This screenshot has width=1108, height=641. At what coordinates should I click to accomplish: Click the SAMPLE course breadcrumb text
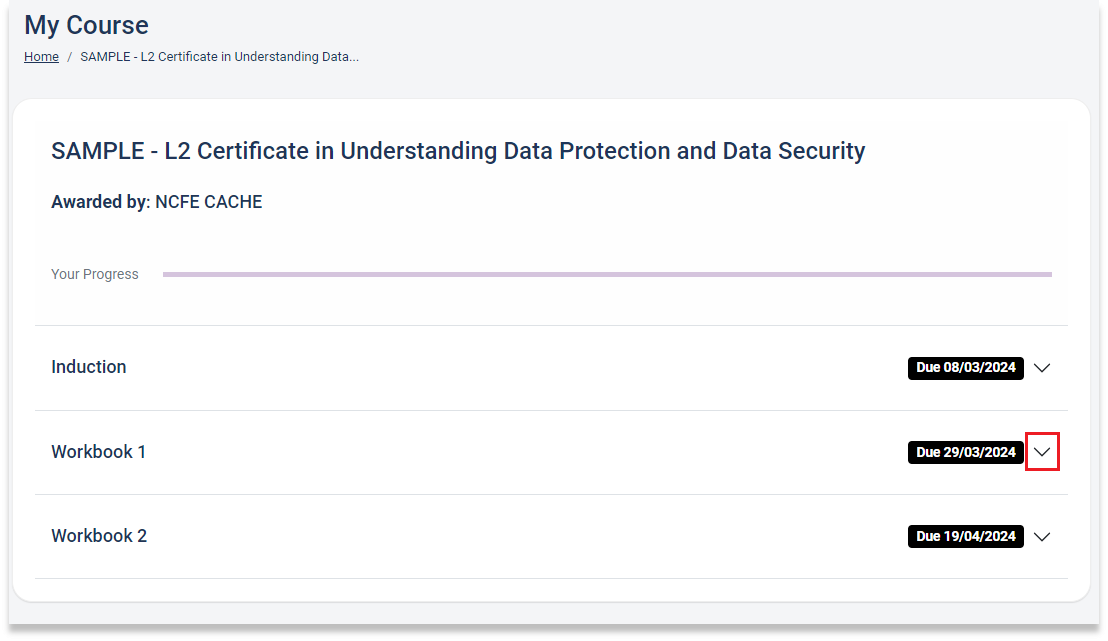coord(219,57)
